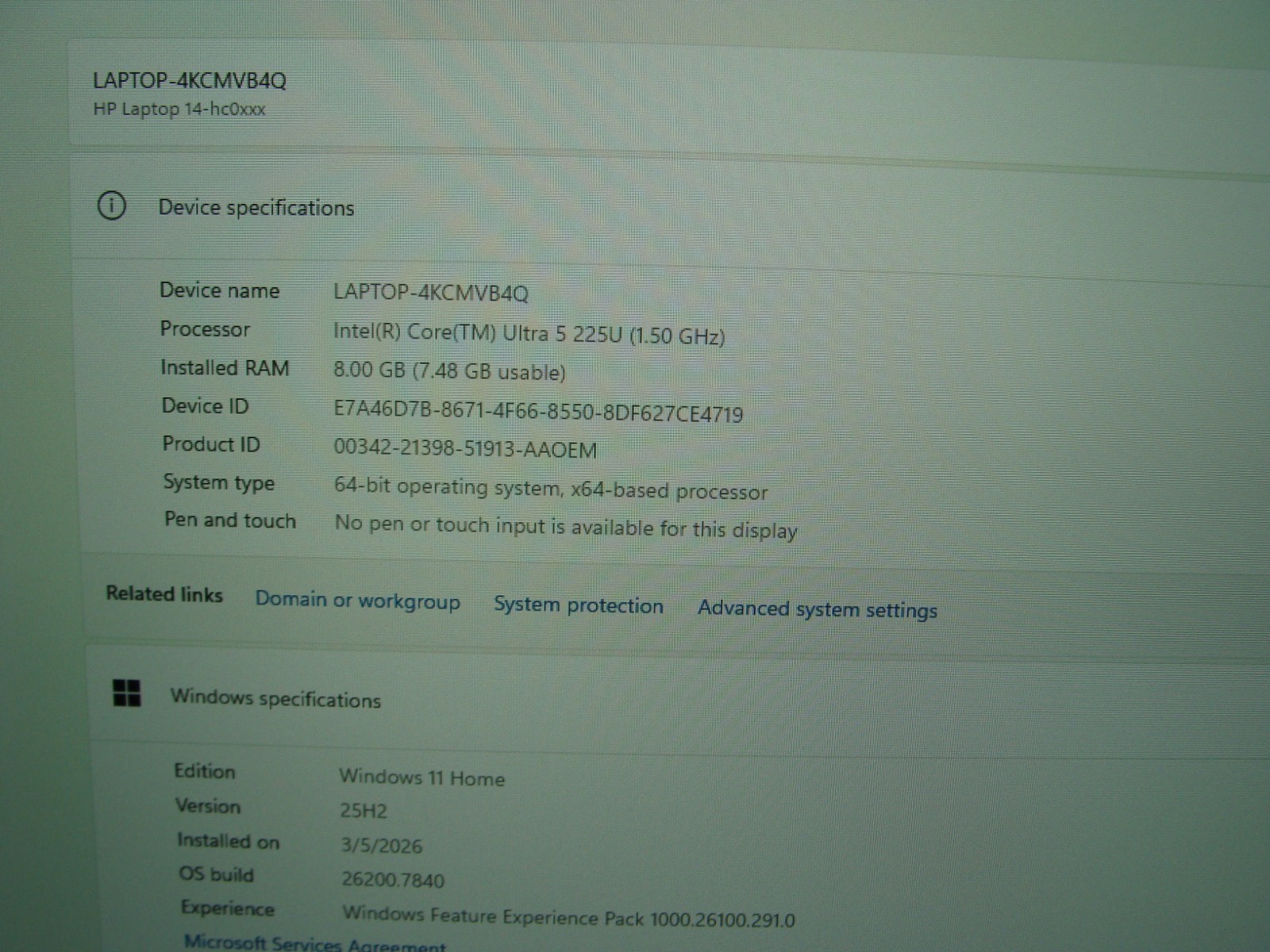1270x952 pixels.
Task: Select the version value 25H2
Action: click(x=364, y=811)
